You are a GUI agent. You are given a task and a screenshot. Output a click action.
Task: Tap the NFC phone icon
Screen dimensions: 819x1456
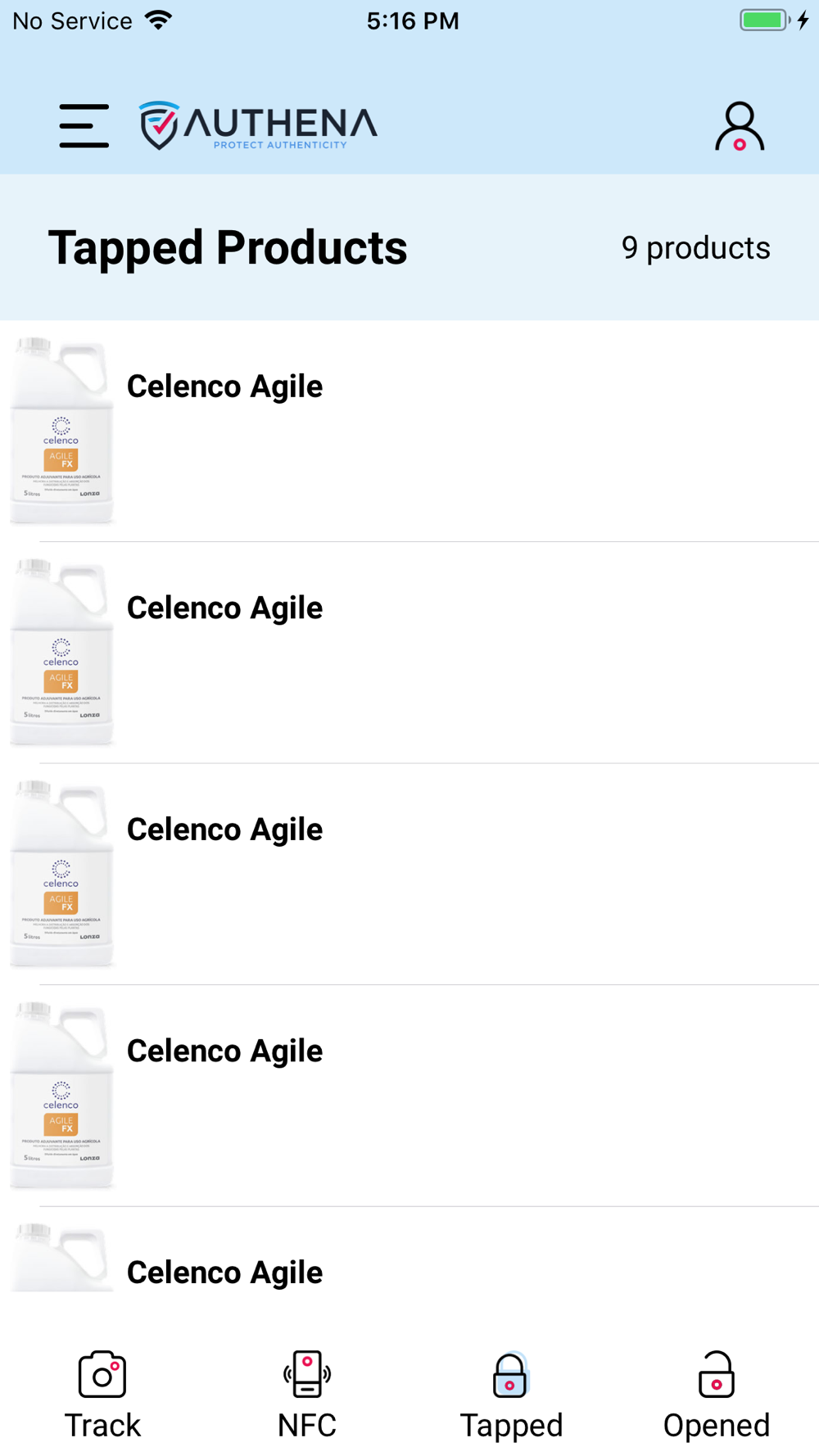(x=307, y=1374)
